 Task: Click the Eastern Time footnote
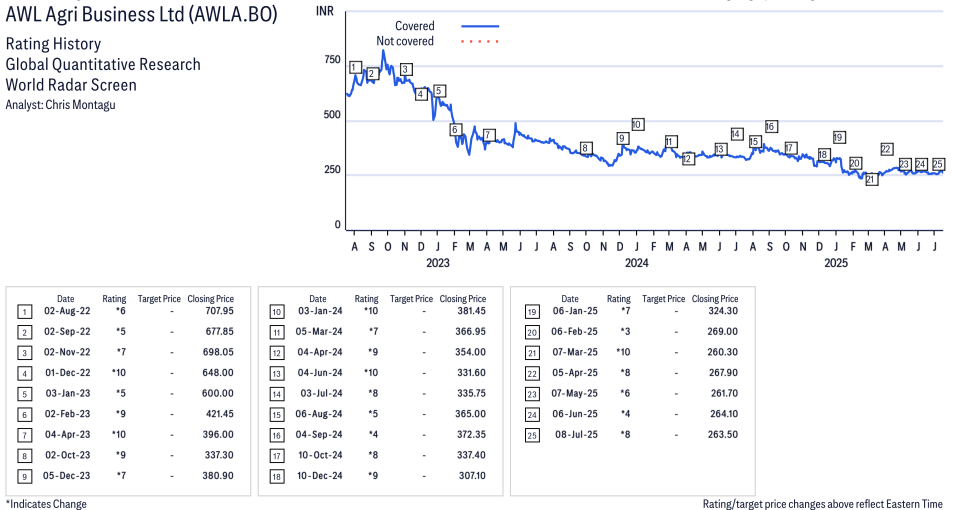click(x=823, y=504)
